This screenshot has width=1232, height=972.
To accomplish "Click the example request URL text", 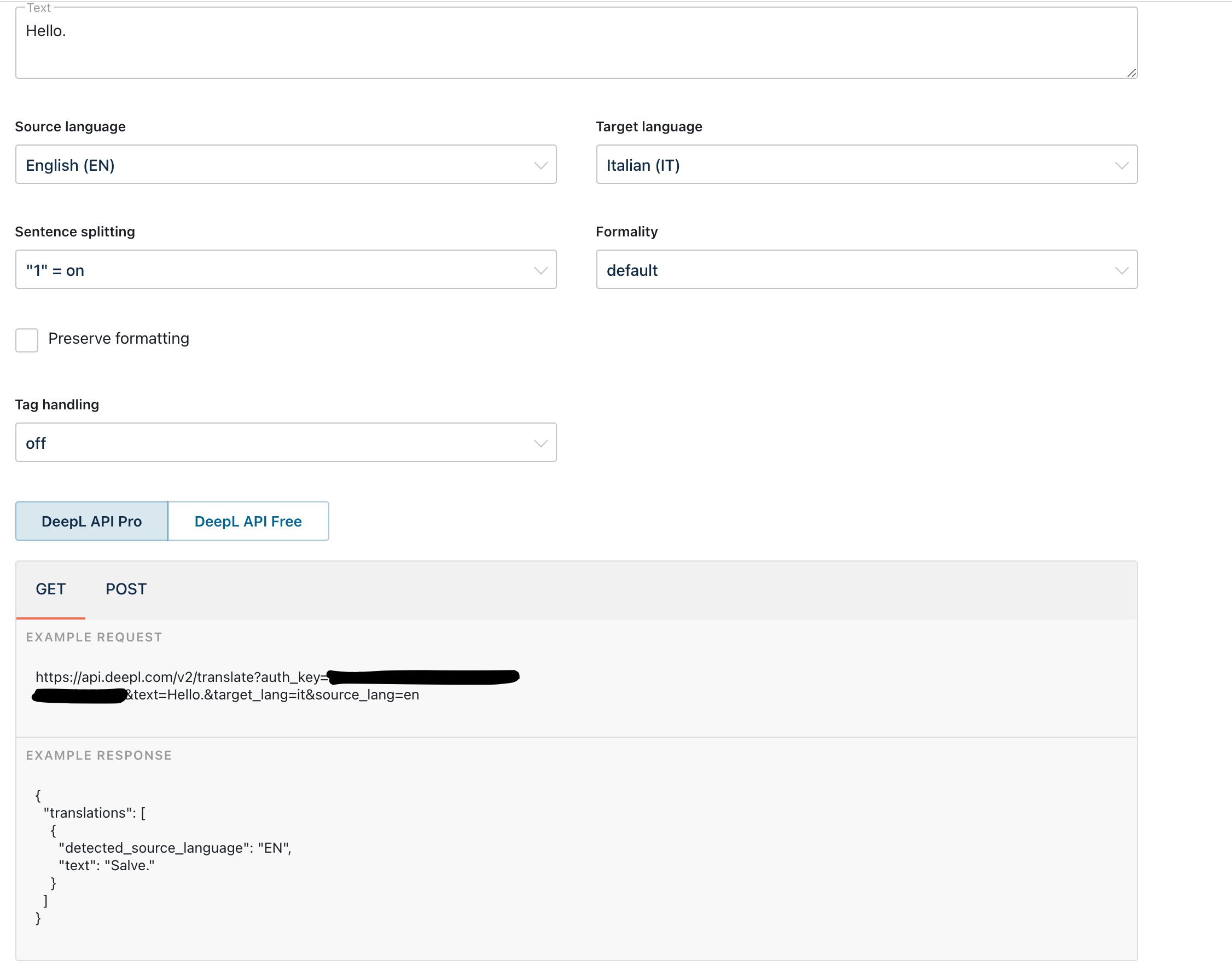I will pos(182,677).
